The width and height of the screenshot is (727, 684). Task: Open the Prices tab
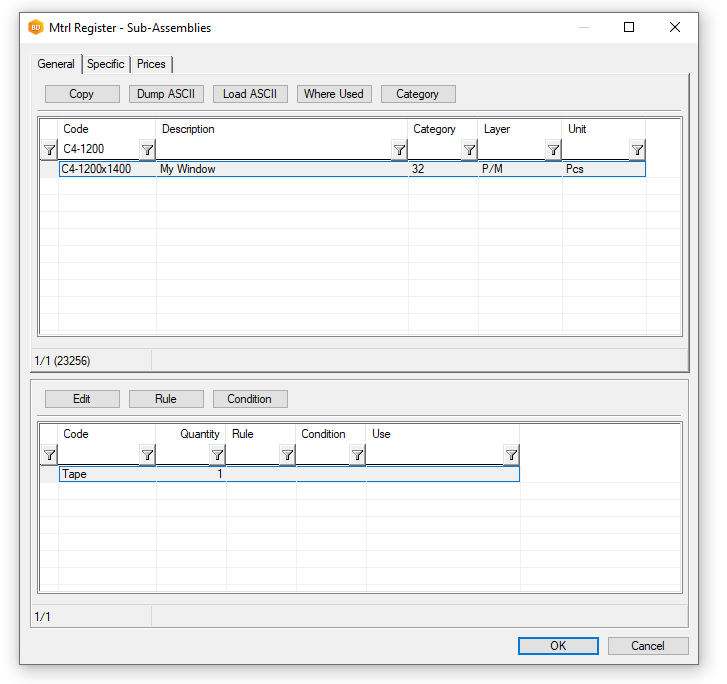click(x=151, y=64)
